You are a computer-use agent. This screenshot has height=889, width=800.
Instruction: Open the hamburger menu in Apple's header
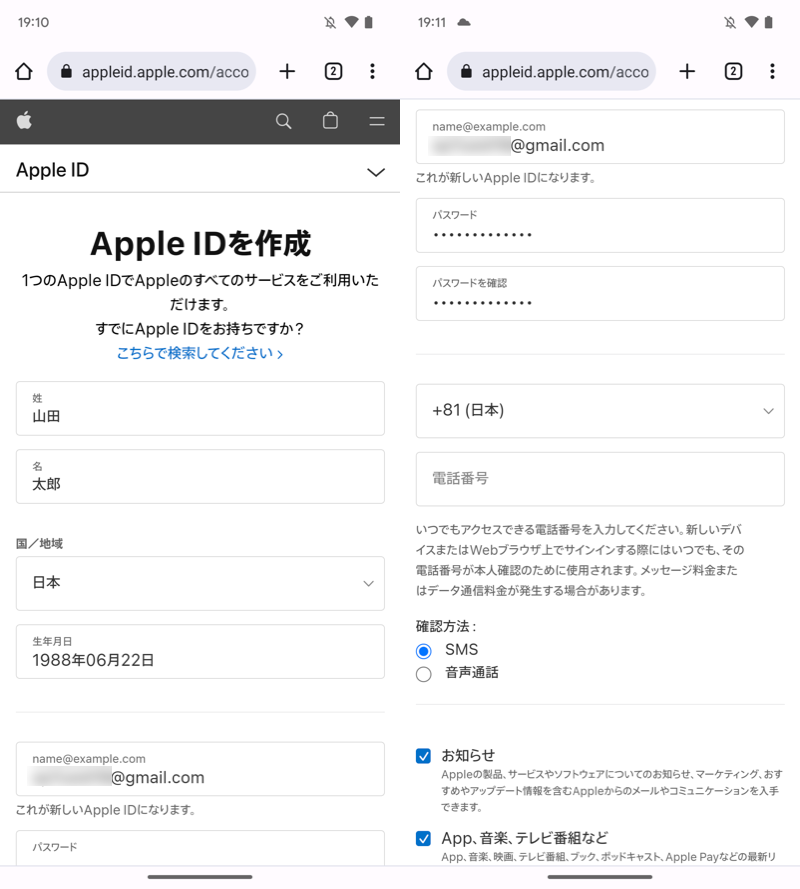pyautogui.click(x=377, y=121)
